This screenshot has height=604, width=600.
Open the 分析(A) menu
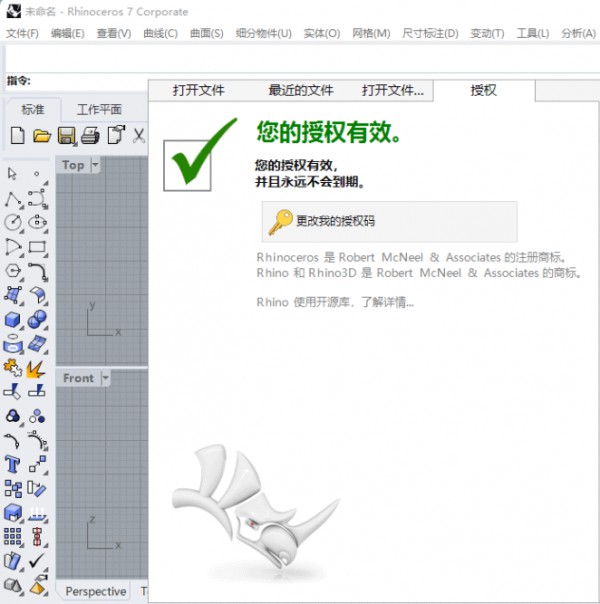click(x=578, y=34)
